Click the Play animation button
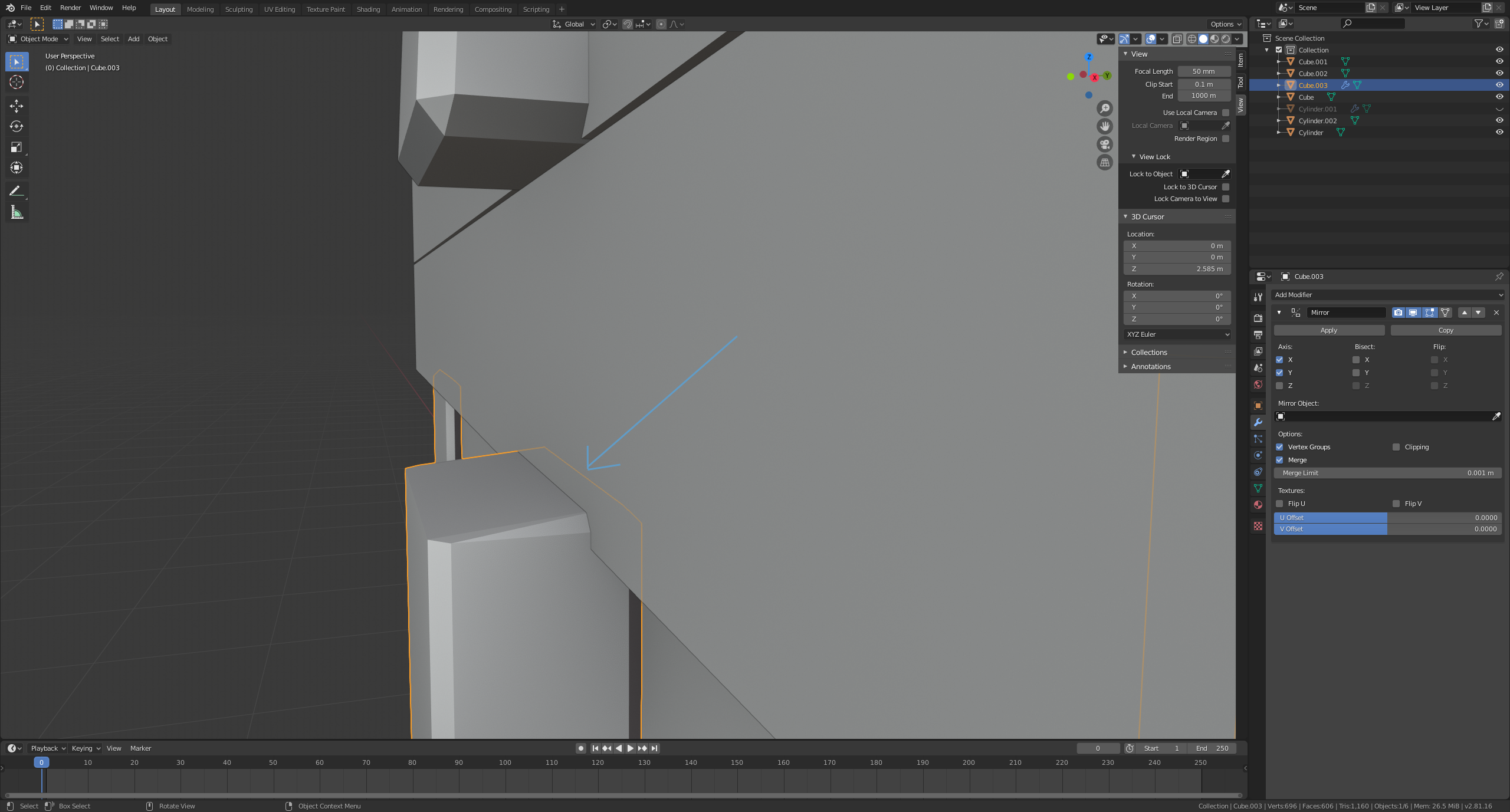The image size is (1510, 812). (x=630, y=748)
